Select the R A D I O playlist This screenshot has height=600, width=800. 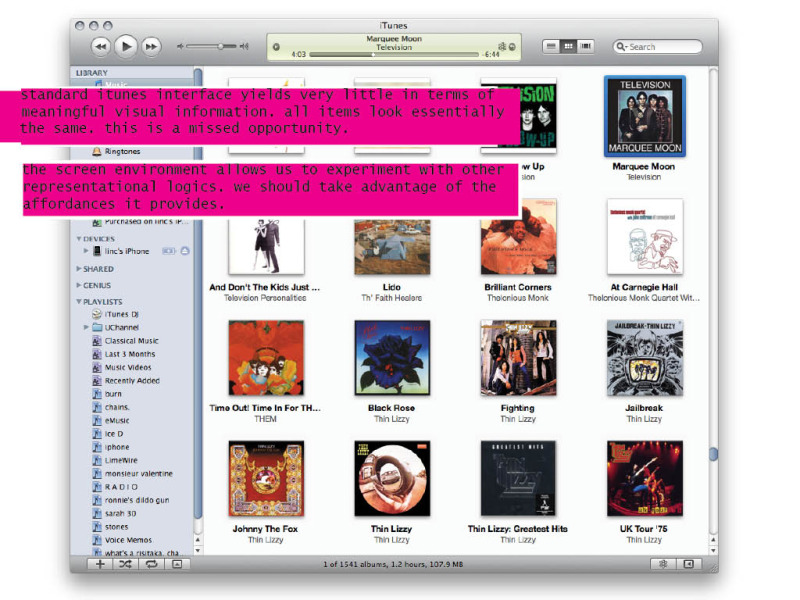(x=115, y=487)
